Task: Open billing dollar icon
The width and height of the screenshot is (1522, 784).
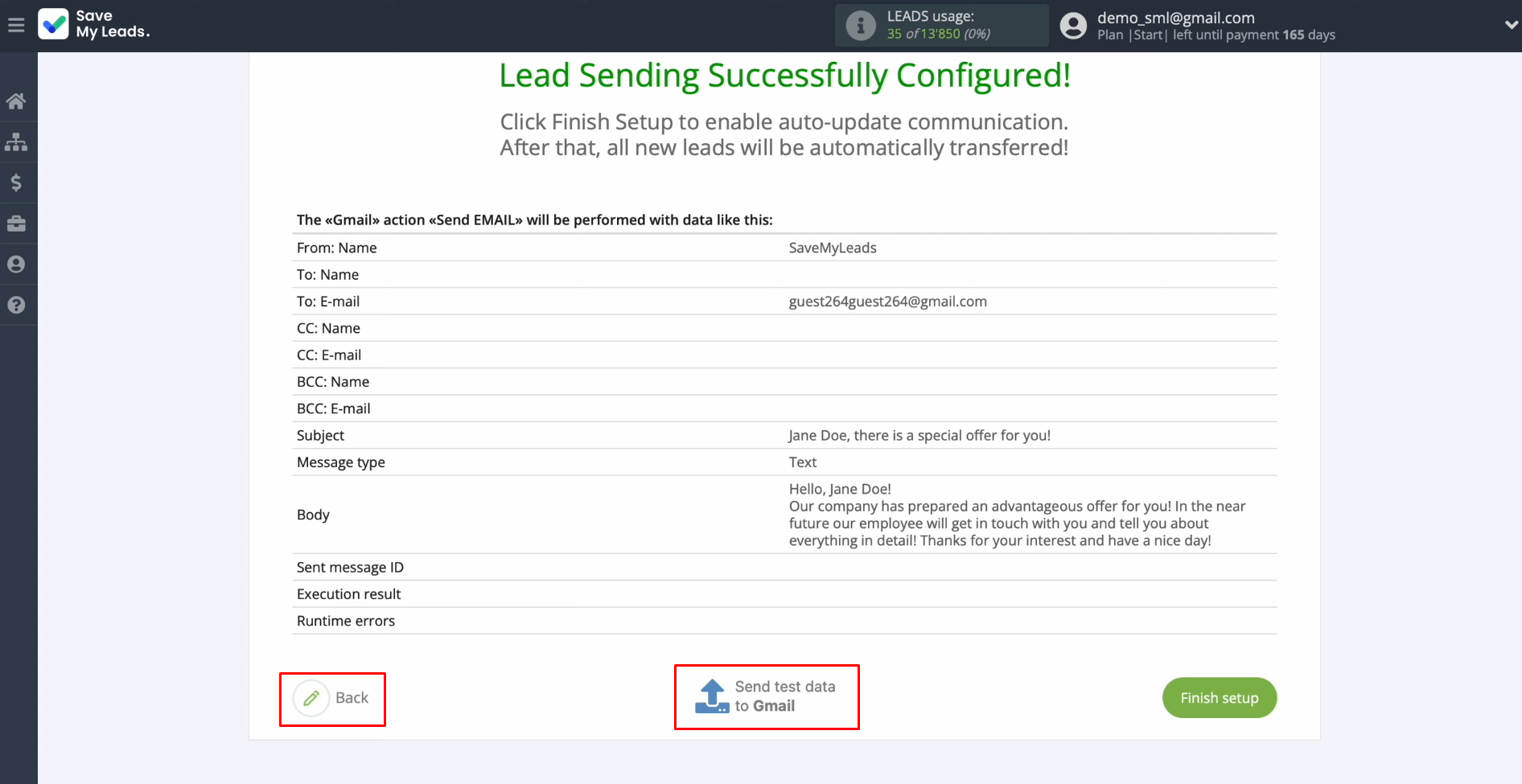Action: tap(16, 183)
